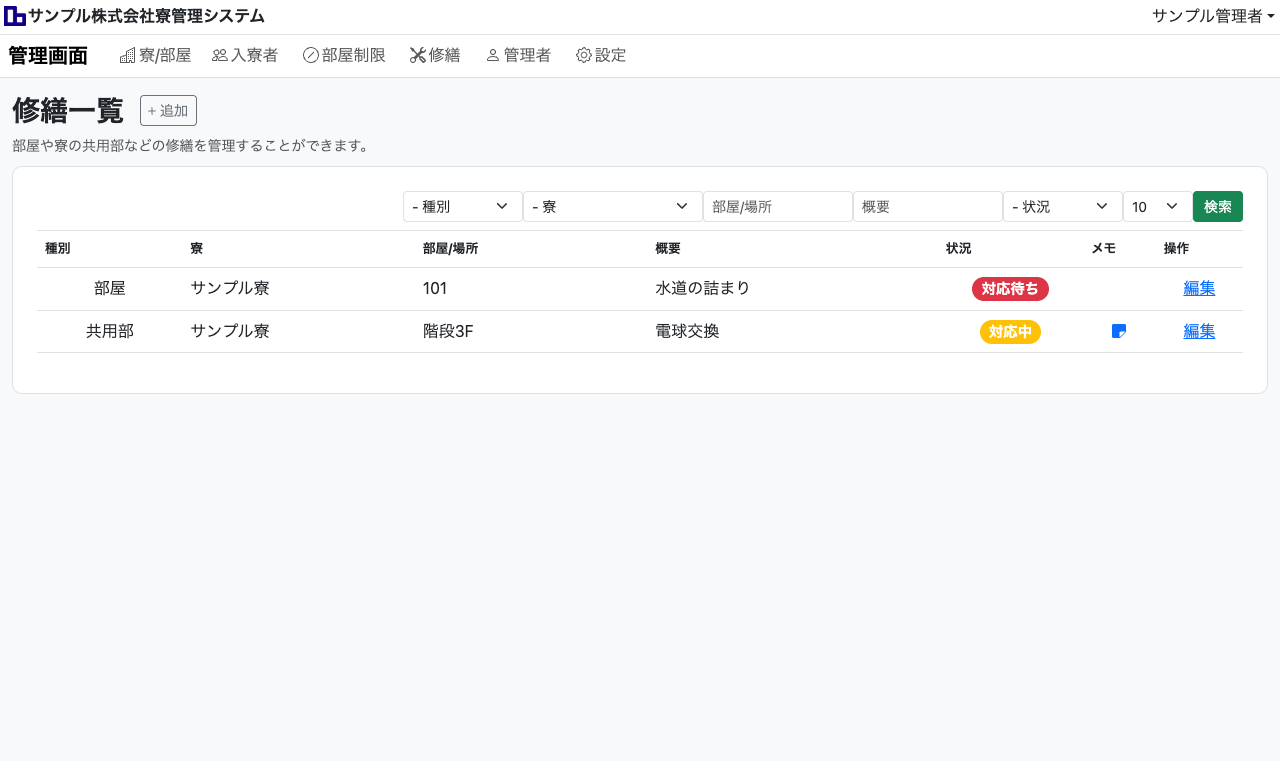
Task: Click the building icon beside 寮/部屋
Action: click(127, 56)
